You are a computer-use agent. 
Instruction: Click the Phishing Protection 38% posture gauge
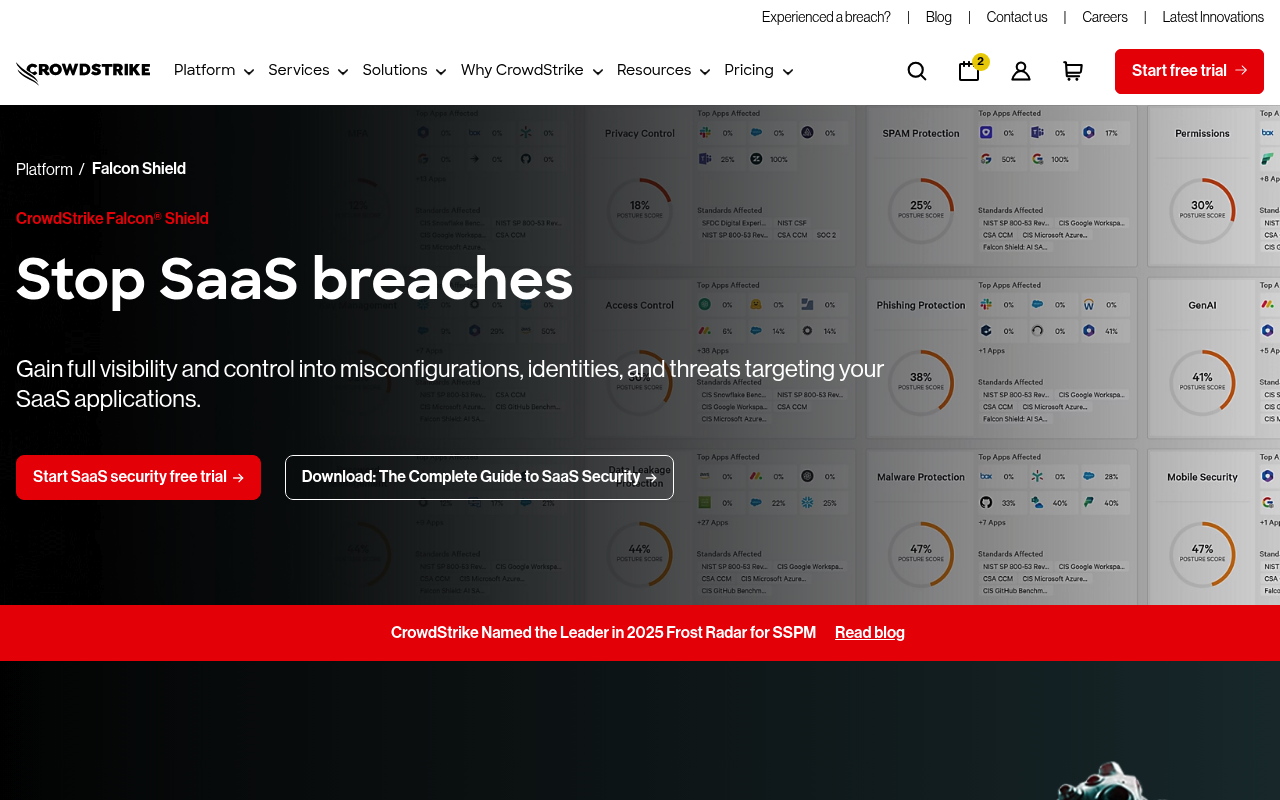(x=921, y=382)
